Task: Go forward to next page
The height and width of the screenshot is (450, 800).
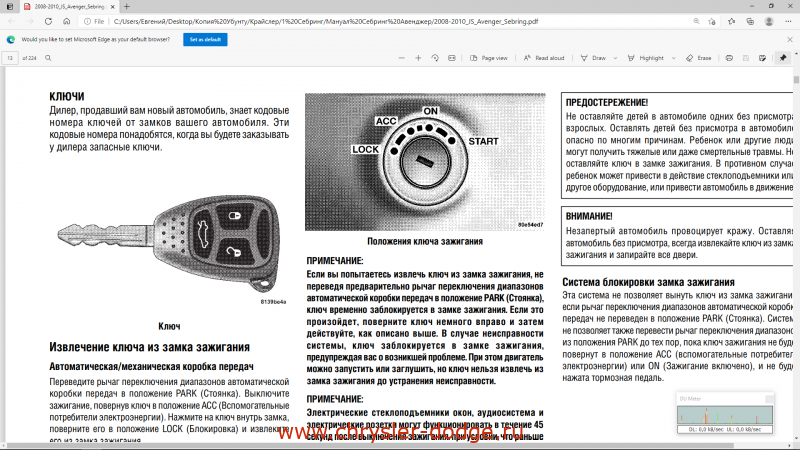Action: 30,21
